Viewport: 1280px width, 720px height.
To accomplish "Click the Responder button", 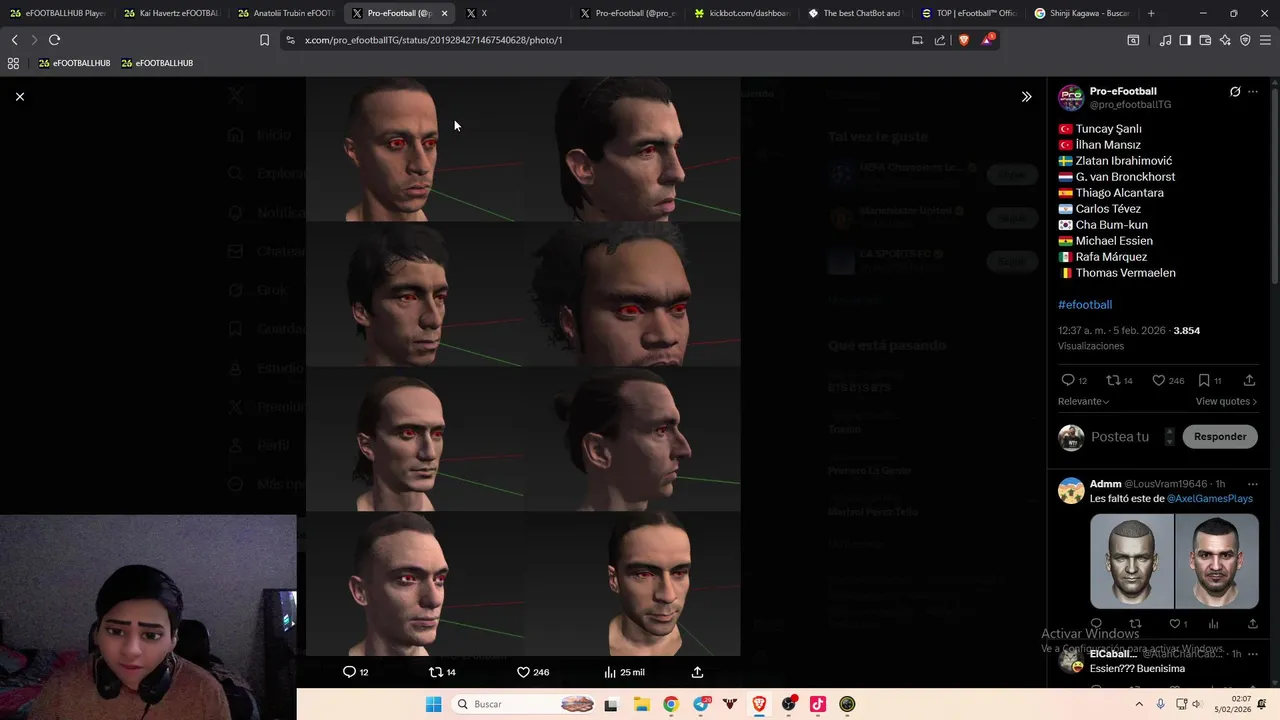I will [x=1220, y=436].
